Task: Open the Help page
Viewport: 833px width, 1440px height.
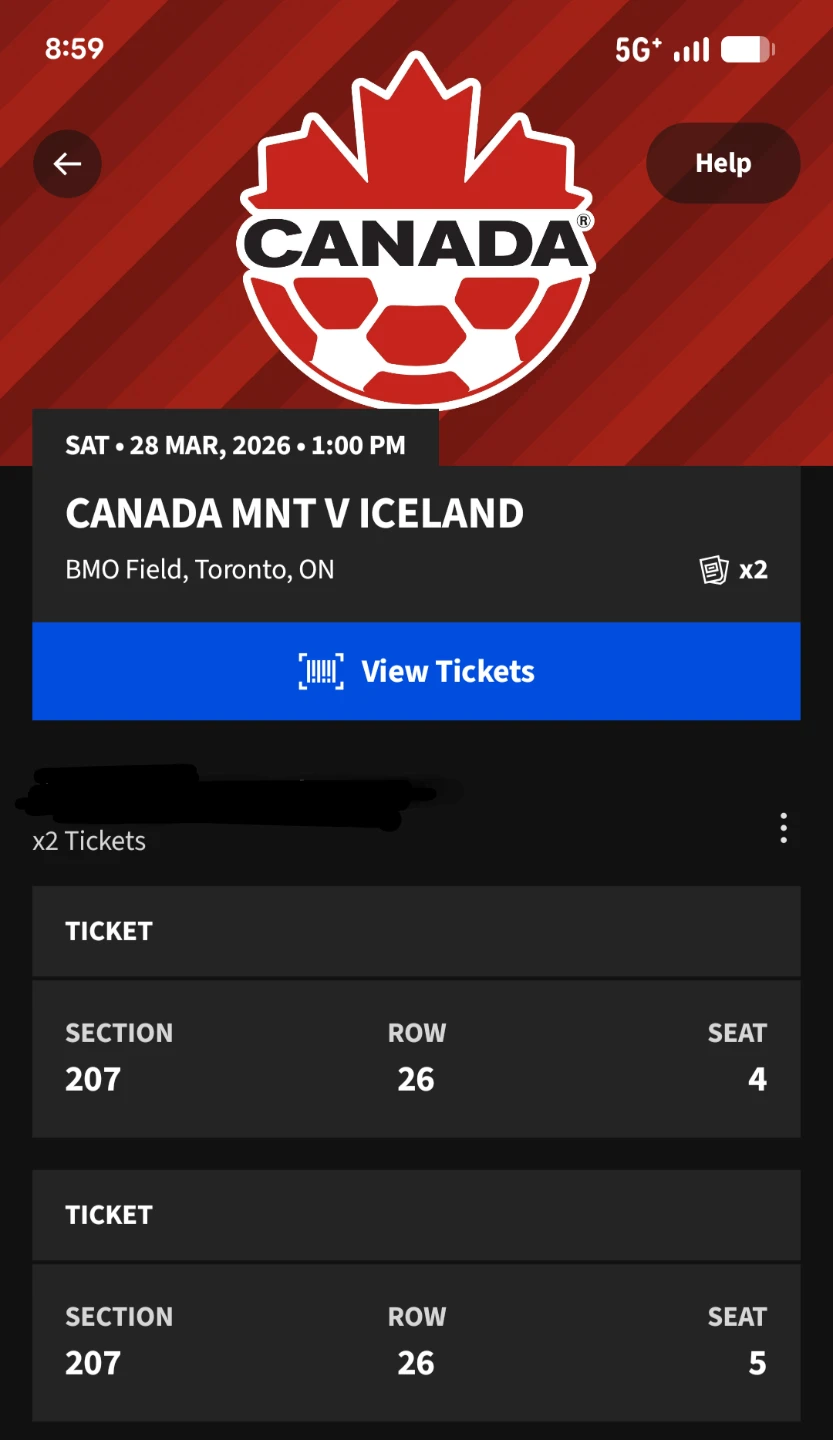Action: [723, 163]
